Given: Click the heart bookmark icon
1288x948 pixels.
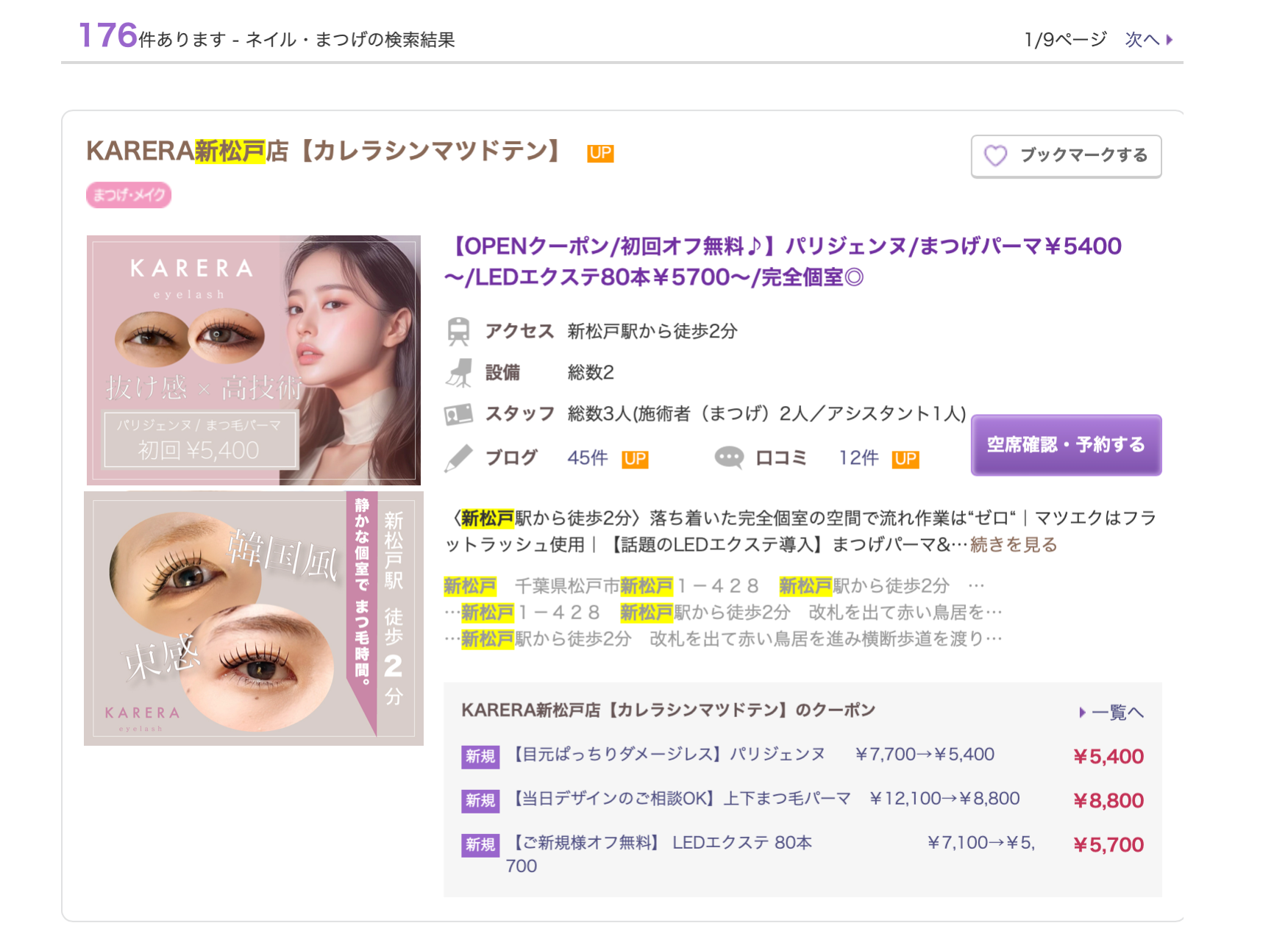Looking at the screenshot, I should [995, 155].
